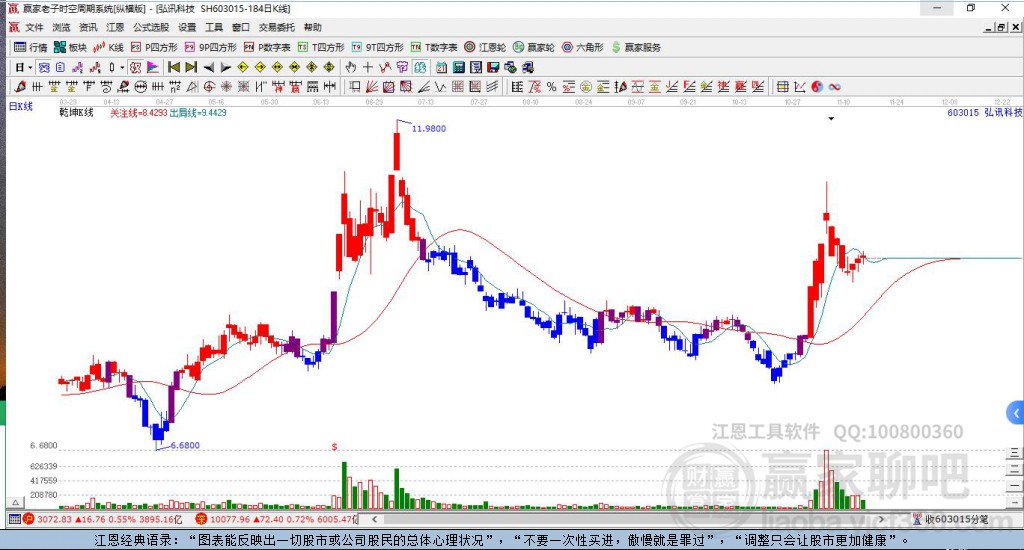Click the 日K线 label
Screen dimensions: 1024x550
click(20, 106)
